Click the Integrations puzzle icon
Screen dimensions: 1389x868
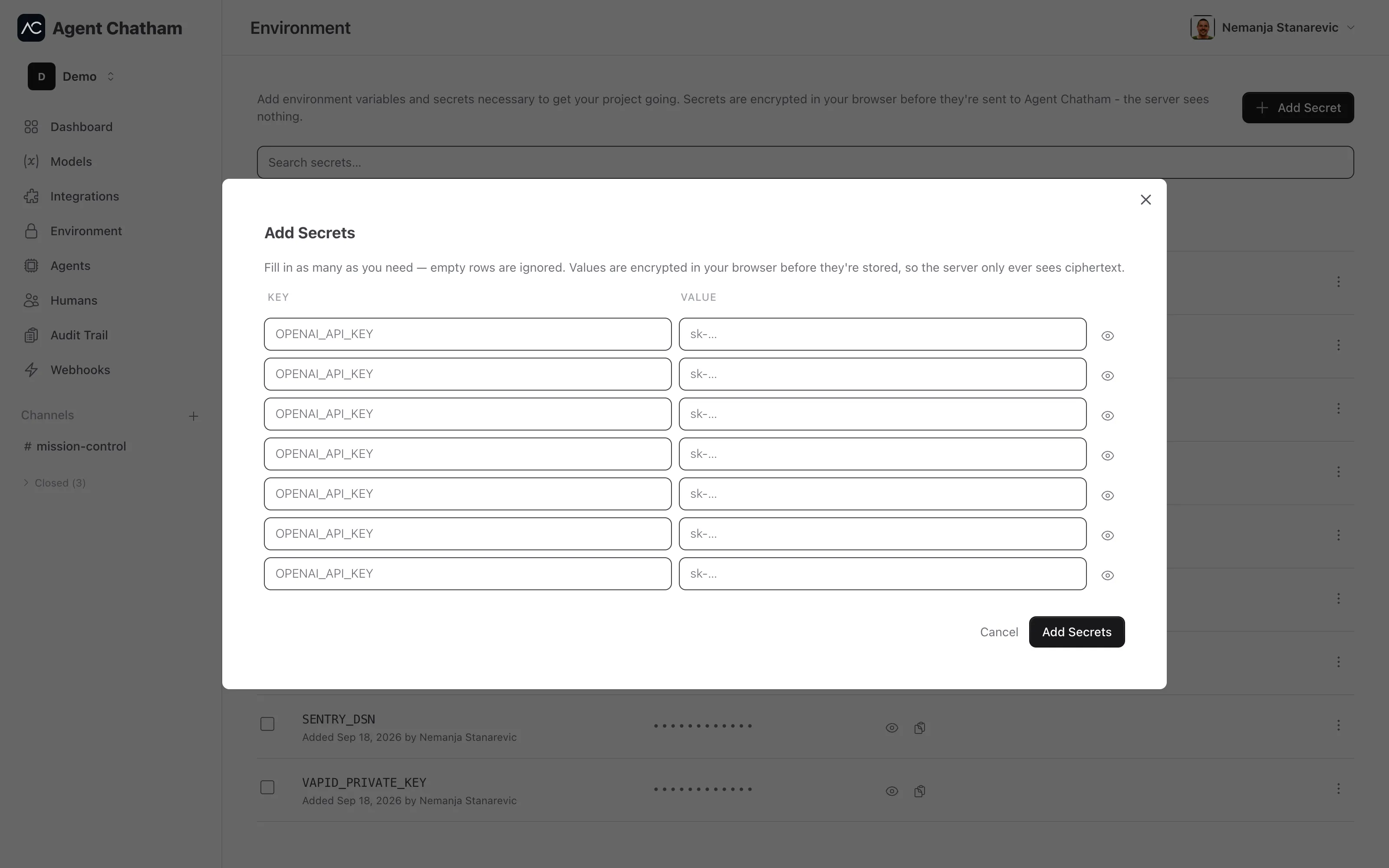[31, 196]
